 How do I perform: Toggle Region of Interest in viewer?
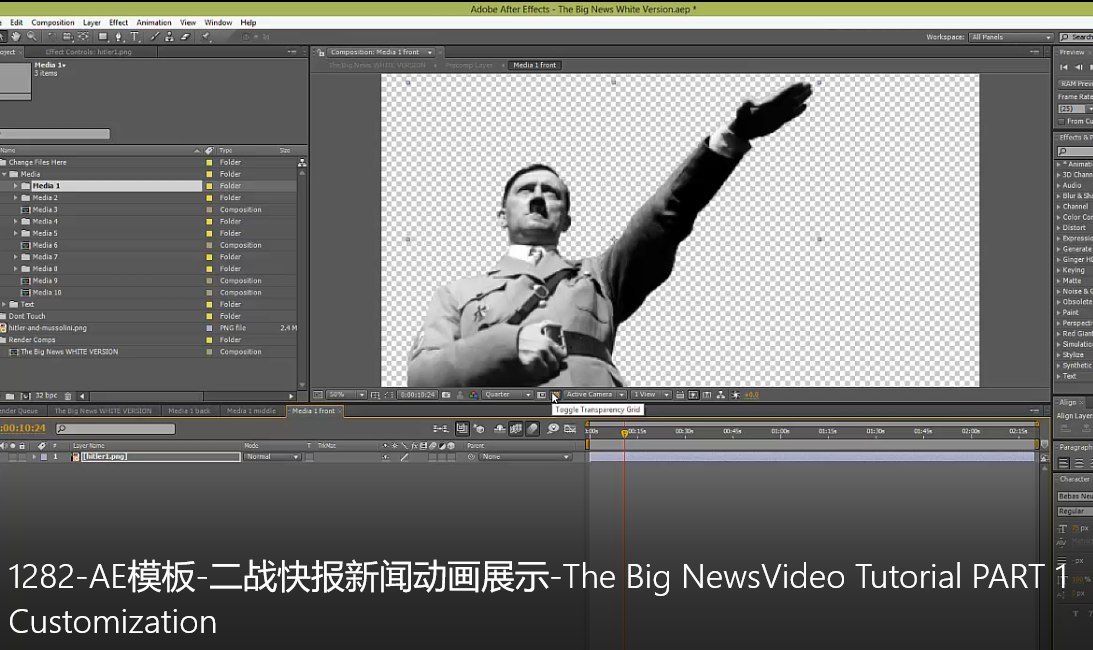pos(542,395)
